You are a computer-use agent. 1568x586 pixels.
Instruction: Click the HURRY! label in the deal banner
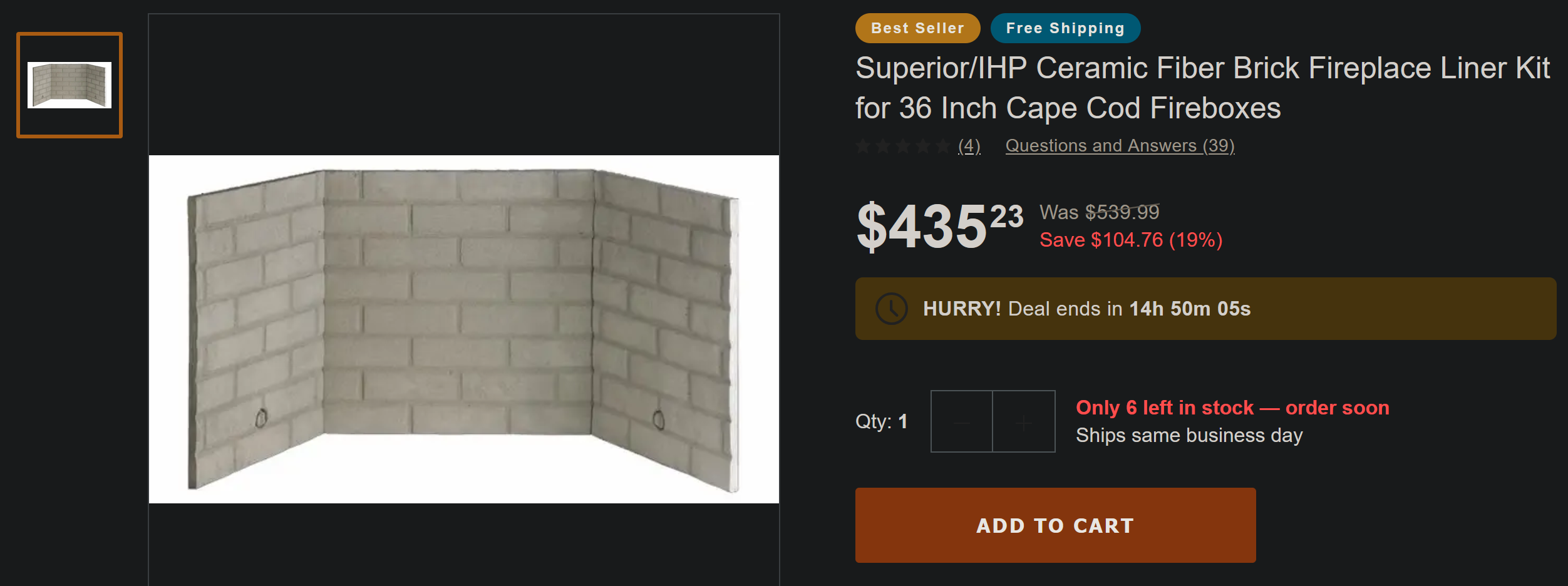(961, 309)
